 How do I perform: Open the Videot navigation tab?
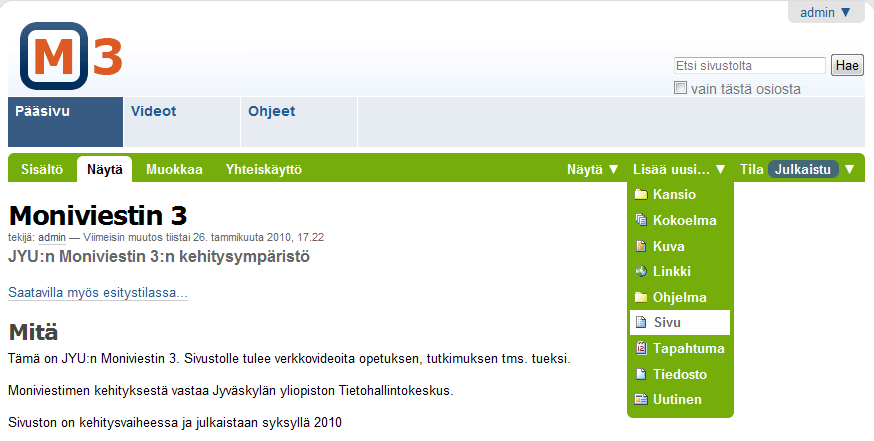click(x=182, y=122)
